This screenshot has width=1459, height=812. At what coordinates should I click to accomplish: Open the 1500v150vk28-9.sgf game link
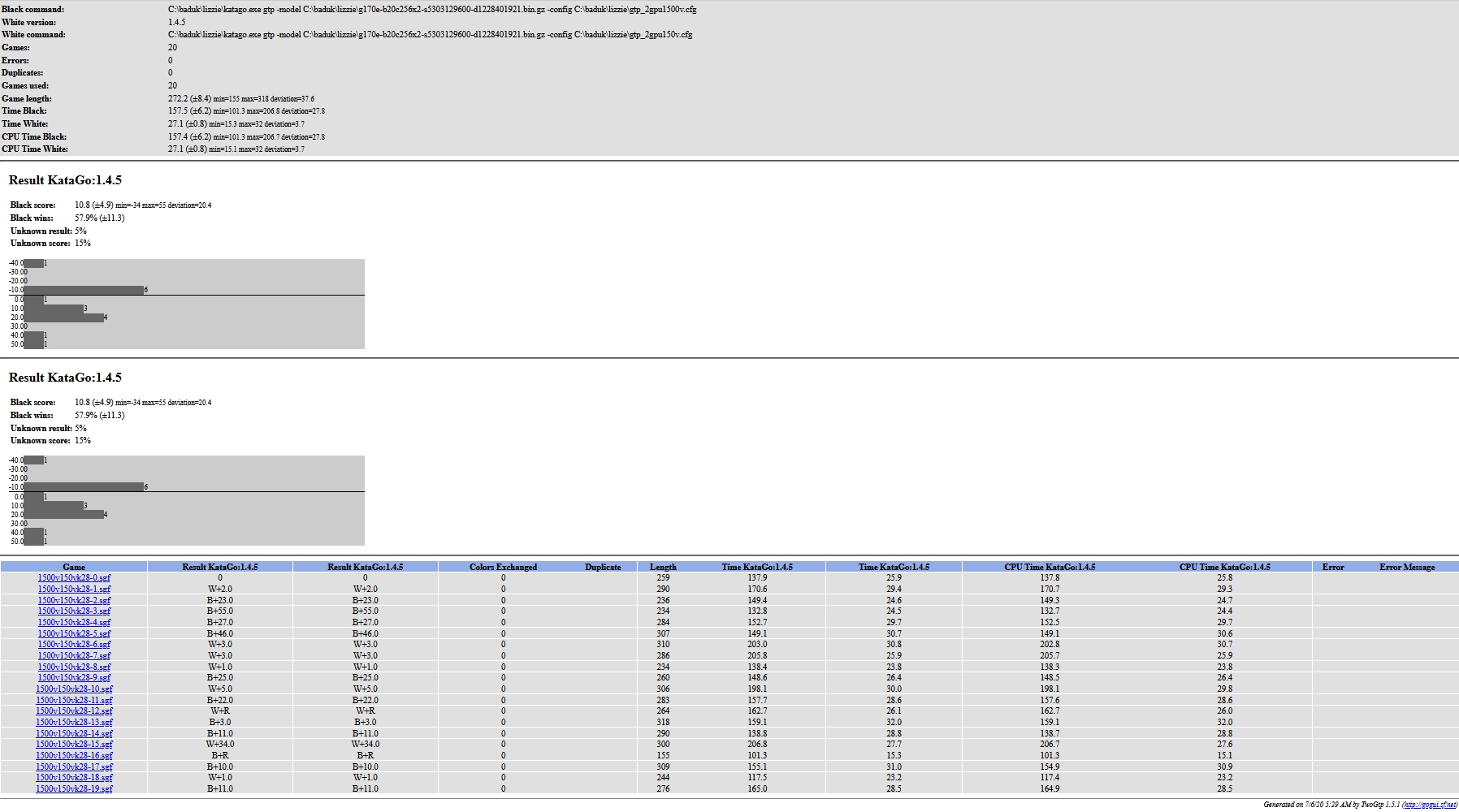[74, 678]
